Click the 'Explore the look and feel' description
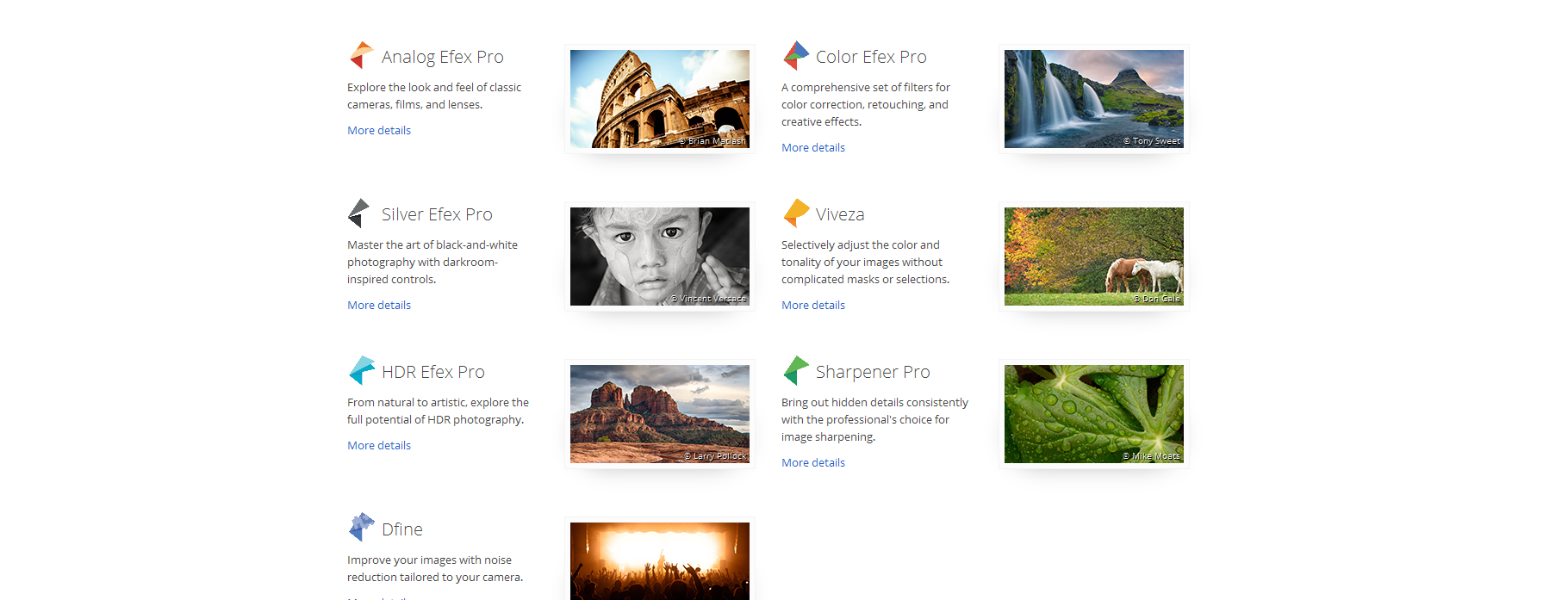 (434, 96)
